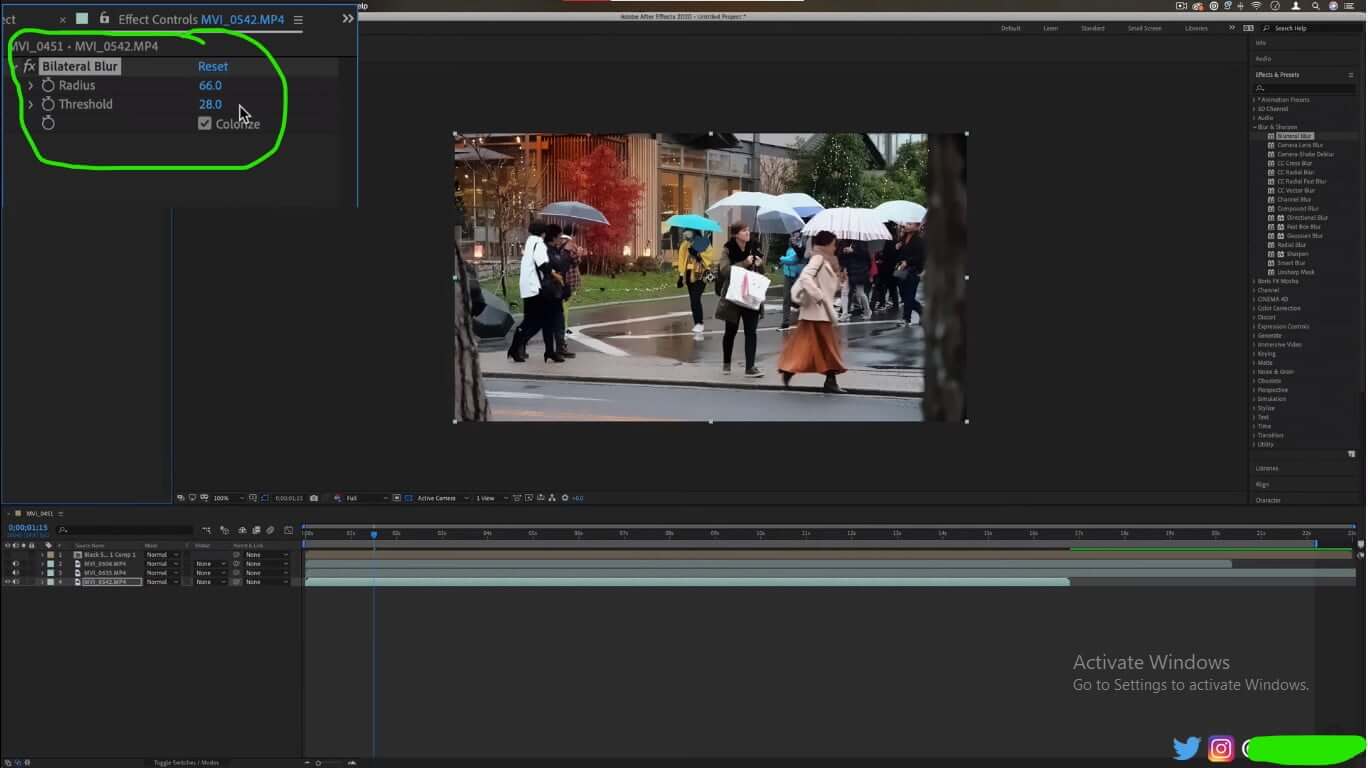Image resolution: width=1368 pixels, height=768 pixels.
Task: Toggle the Radius stopwatch keyframe icon
Action: point(48,86)
